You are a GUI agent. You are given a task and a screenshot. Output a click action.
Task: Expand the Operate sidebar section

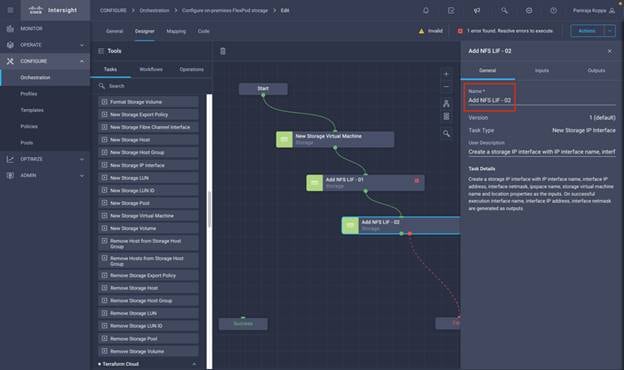point(82,45)
